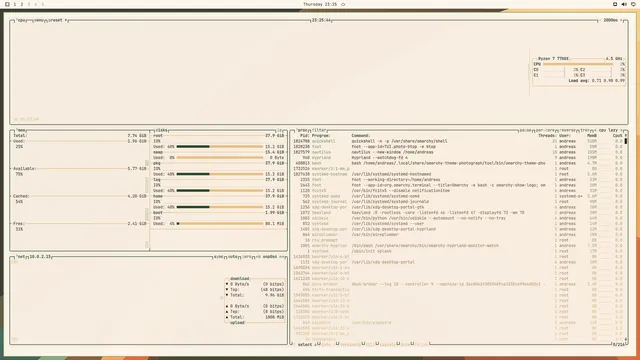
Task: Toggle the proc box label
Action: point(302,130)
